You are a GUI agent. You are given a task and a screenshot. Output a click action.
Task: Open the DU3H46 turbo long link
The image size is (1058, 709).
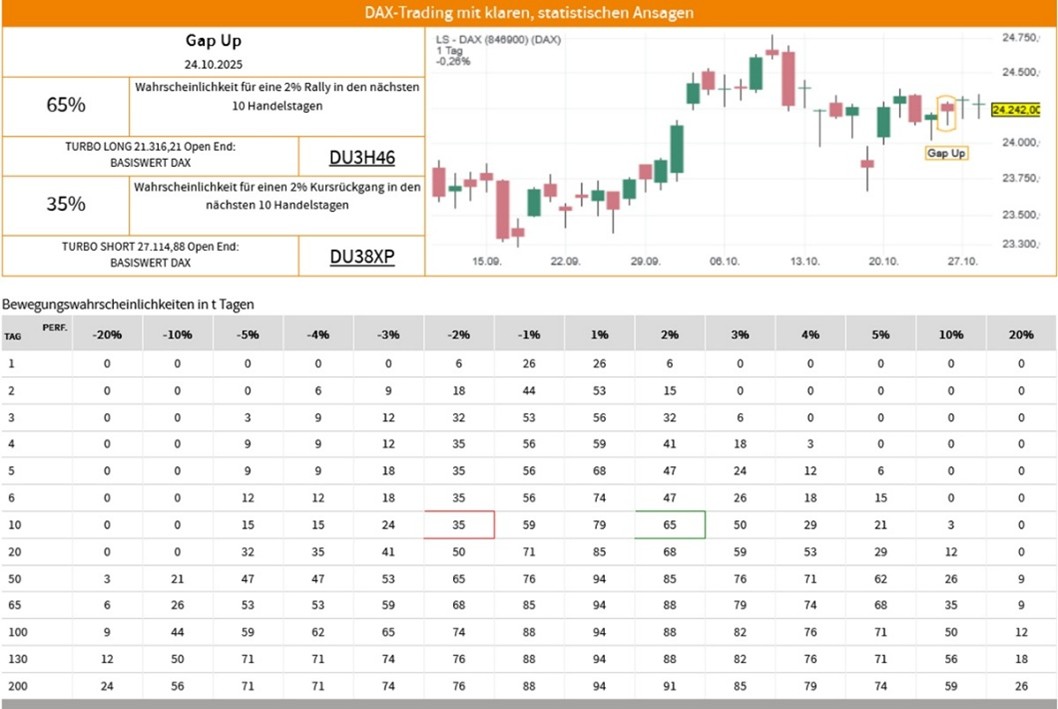tap(362, 157)
